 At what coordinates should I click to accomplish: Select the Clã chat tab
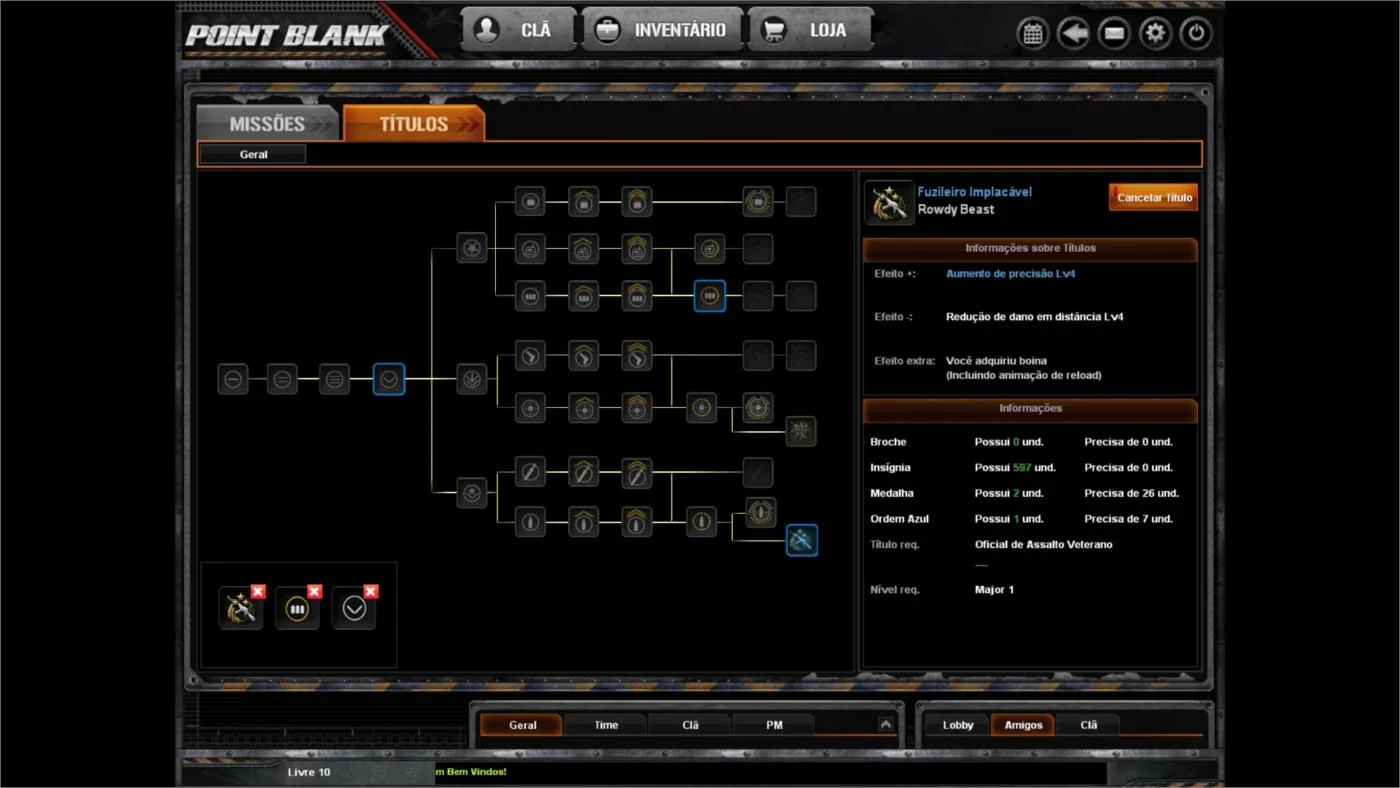pyautogui.click(x=690, y=725)
